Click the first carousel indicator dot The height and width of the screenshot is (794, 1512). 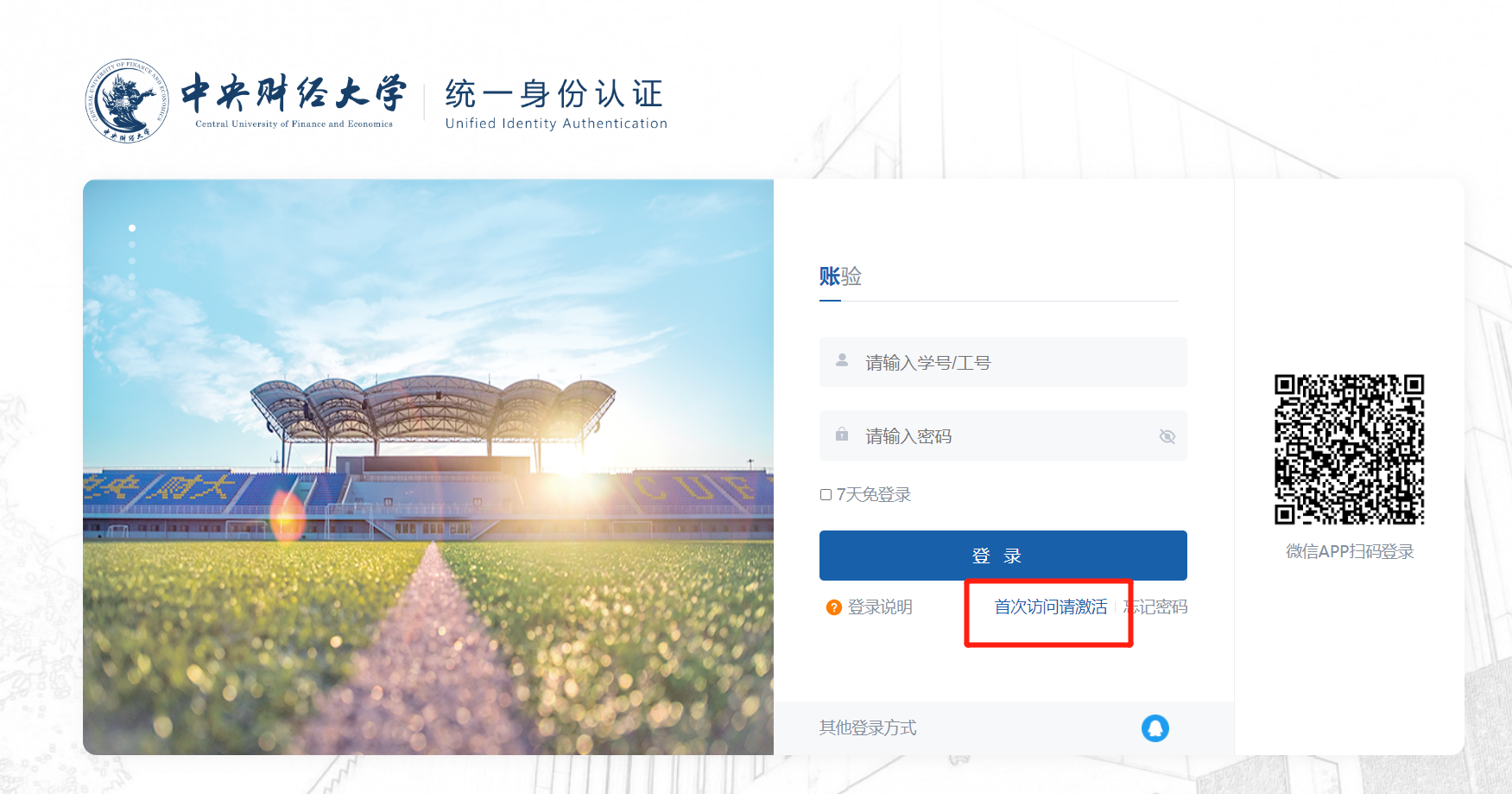click(x=131, y=227)
